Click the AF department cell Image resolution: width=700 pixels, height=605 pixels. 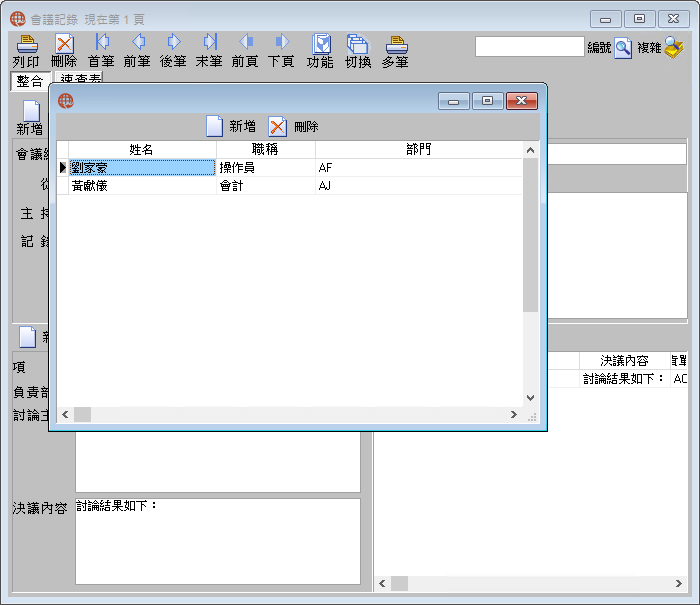pos(419,167)
